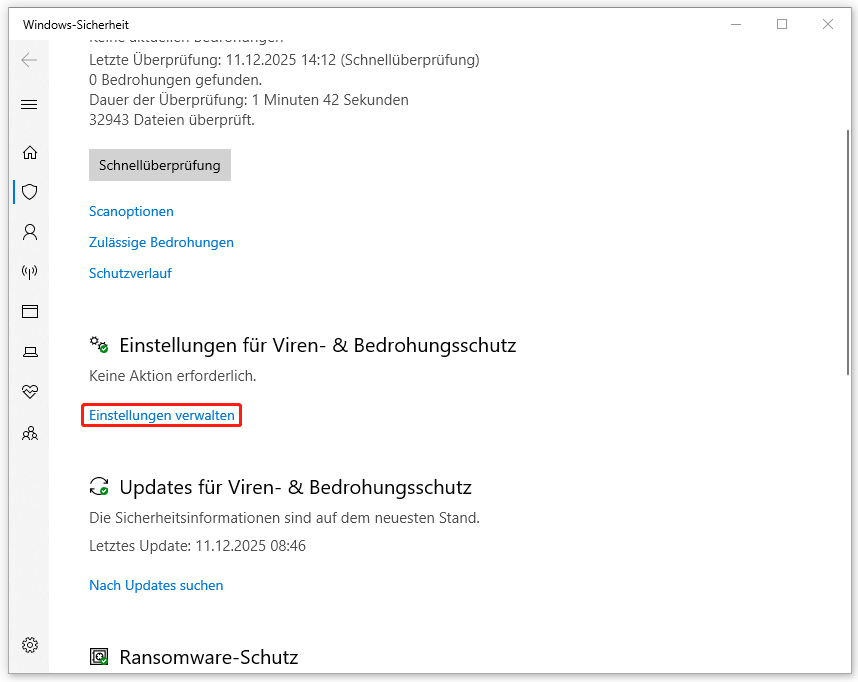Click gear icon beside Einstellungen für Viren- & Bedrohungsschutz
This screenshot has height=682, width=858.
(99, 345)
